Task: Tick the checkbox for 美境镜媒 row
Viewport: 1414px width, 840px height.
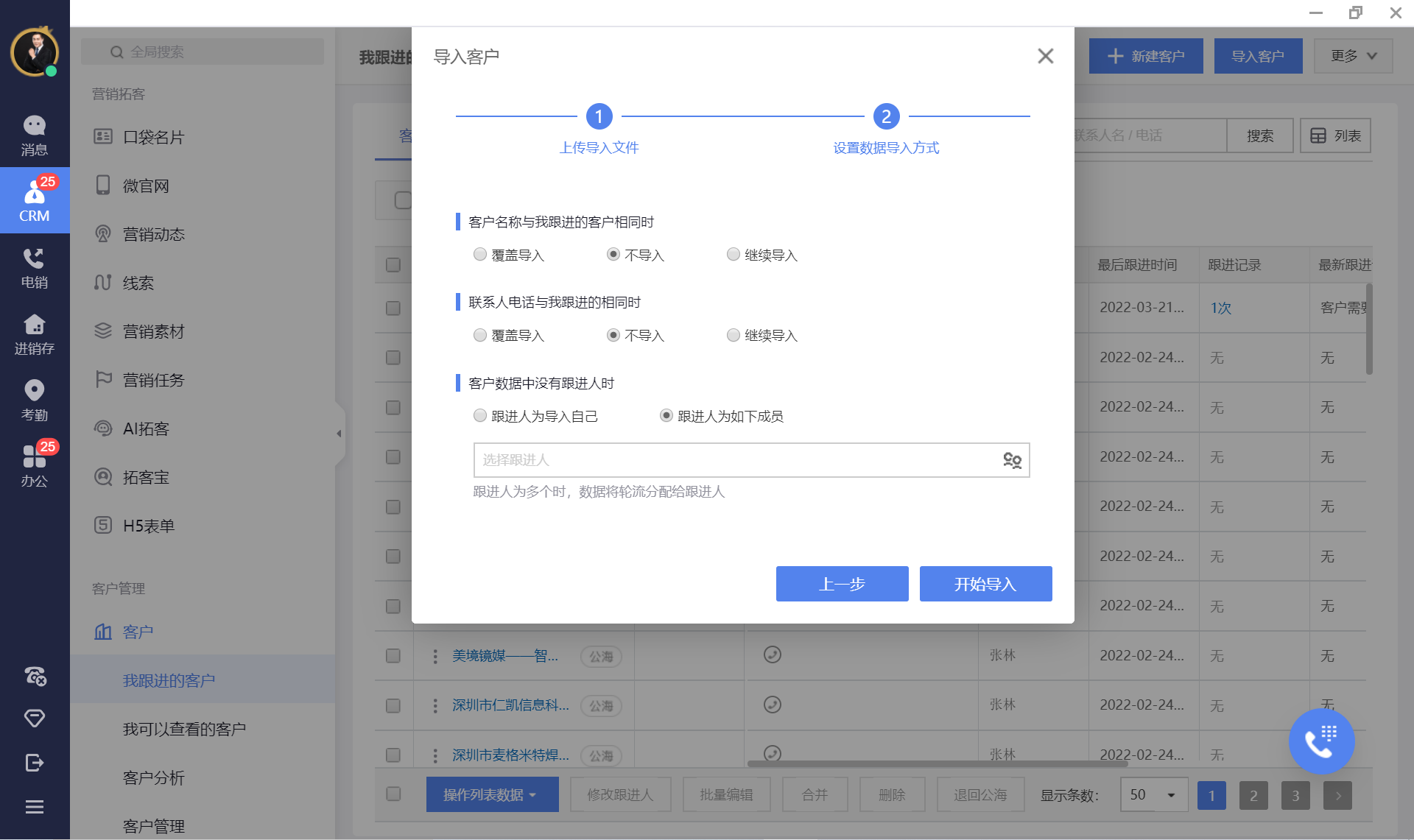Action: coord(393,655)
